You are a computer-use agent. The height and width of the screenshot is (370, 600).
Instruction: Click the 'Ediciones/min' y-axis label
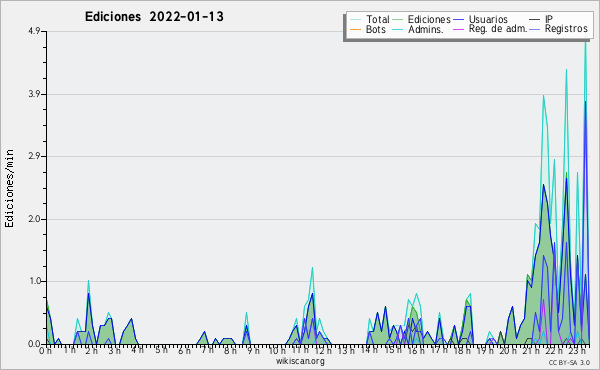pos(9,188)
